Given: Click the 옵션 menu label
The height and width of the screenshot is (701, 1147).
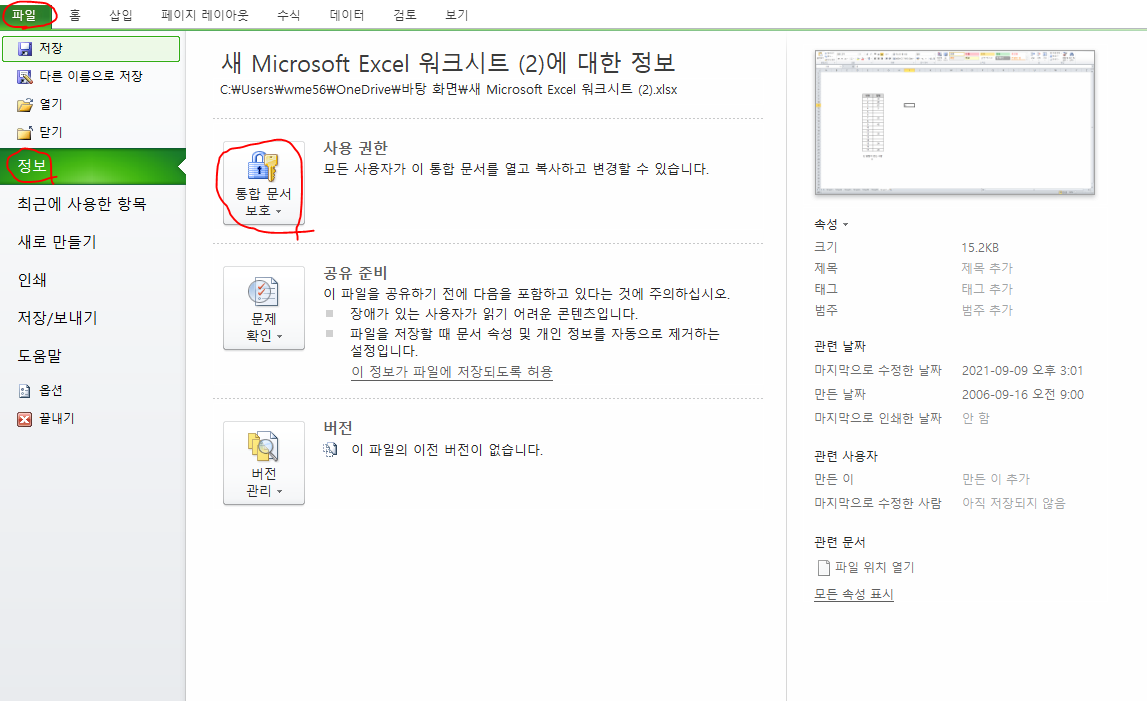Looking at the screenshot, I should (50, 391).
